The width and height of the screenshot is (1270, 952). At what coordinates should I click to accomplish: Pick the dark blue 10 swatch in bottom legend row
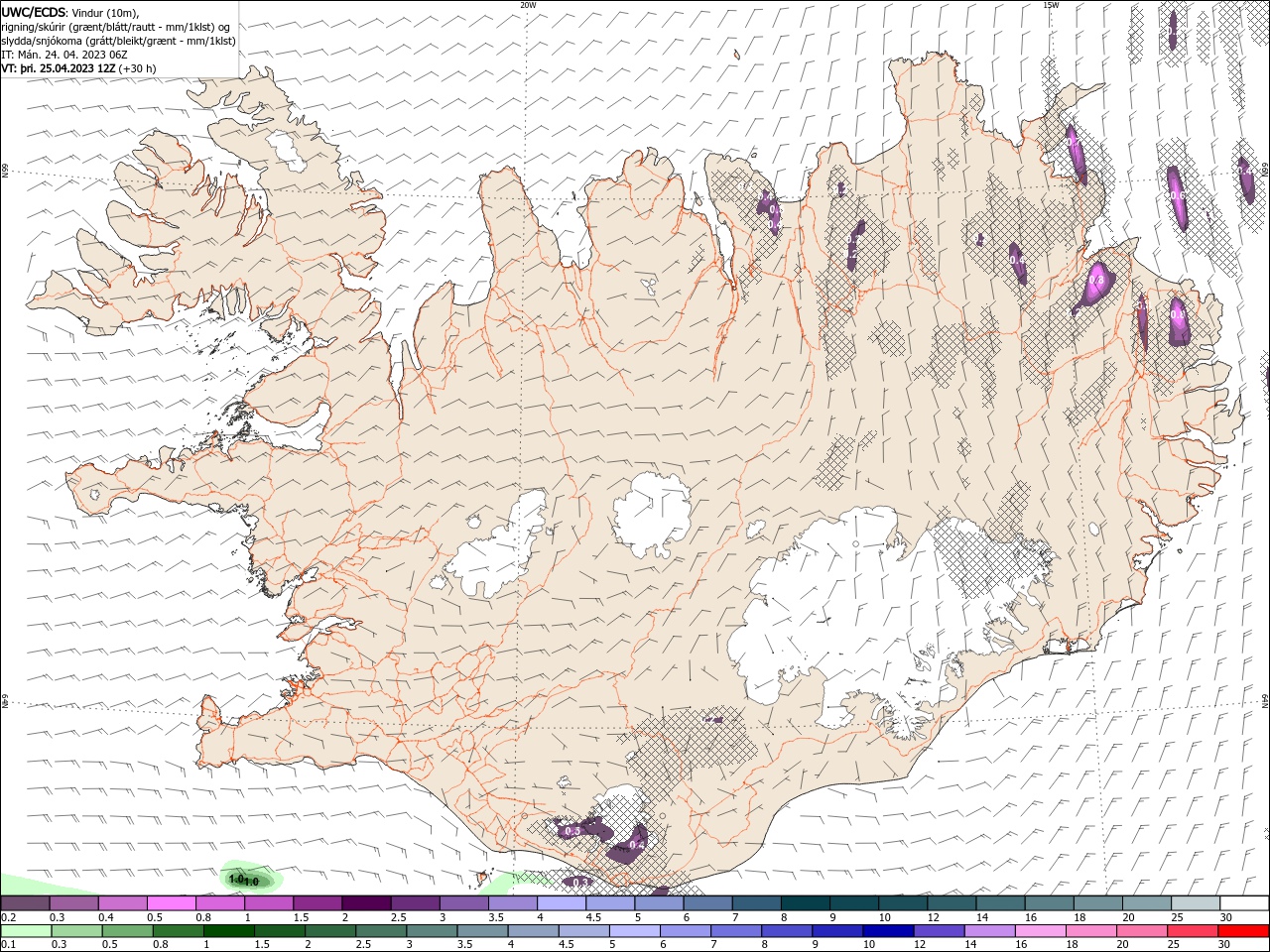886,931
